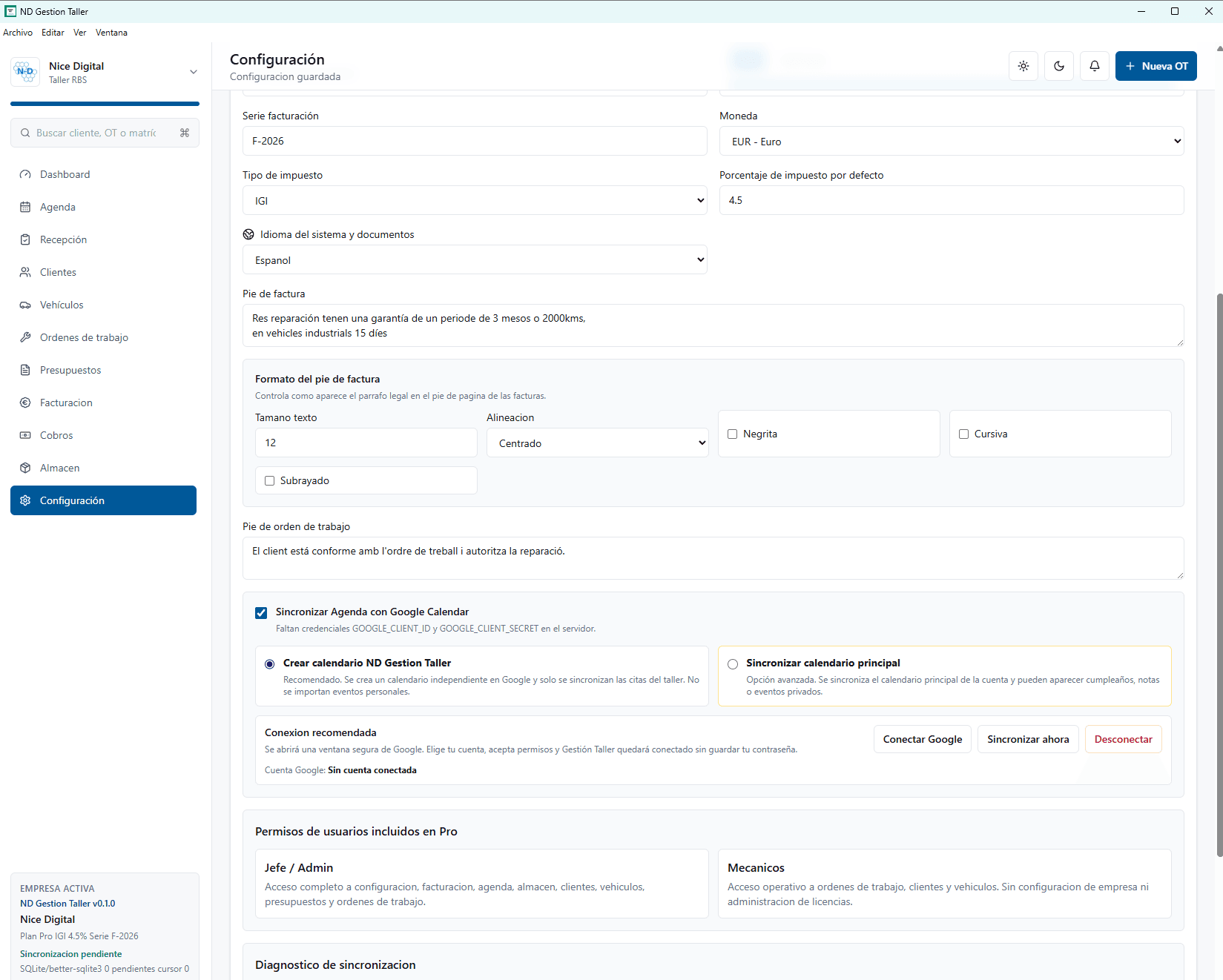1223x980 pixels.
Task: Select Crear calendario ND Gestion Taller option
Action: pyautogui.click(x=270, y=664)
